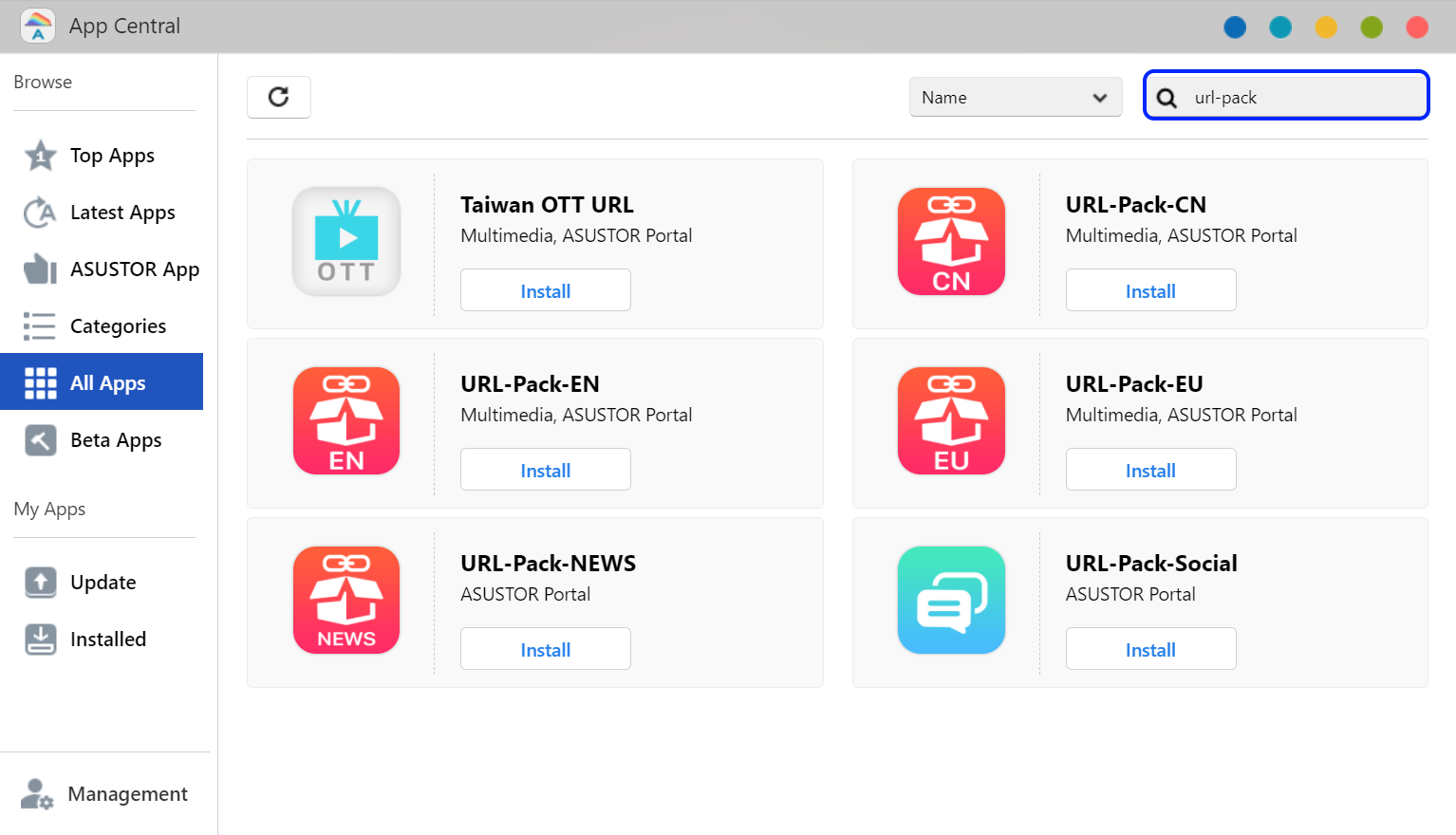Click the search magnifier icon
Screen dimensions: 1456x835
point(1167,98)
